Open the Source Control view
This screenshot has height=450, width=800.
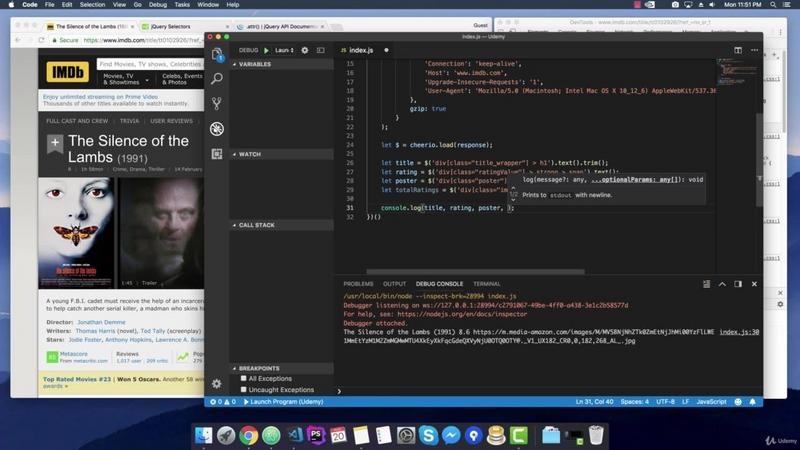[217, 104]
